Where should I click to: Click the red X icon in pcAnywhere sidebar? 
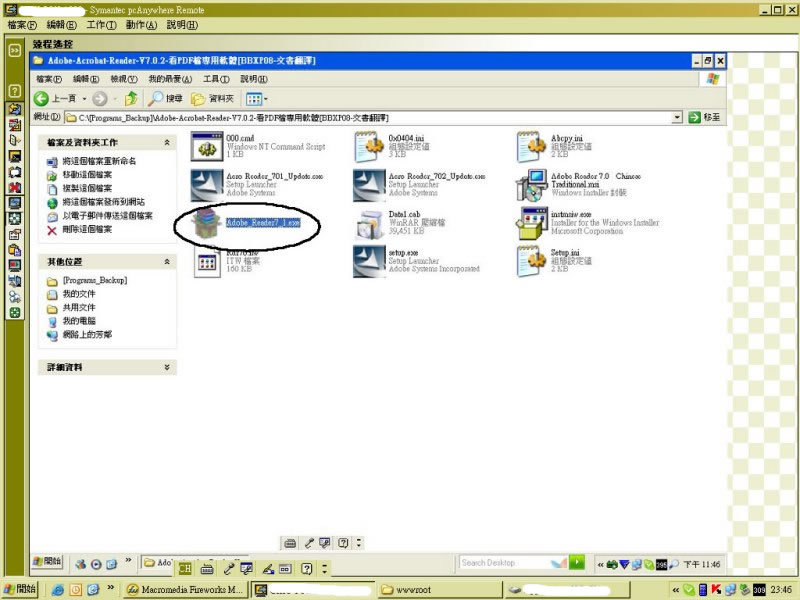click(15, 187)
